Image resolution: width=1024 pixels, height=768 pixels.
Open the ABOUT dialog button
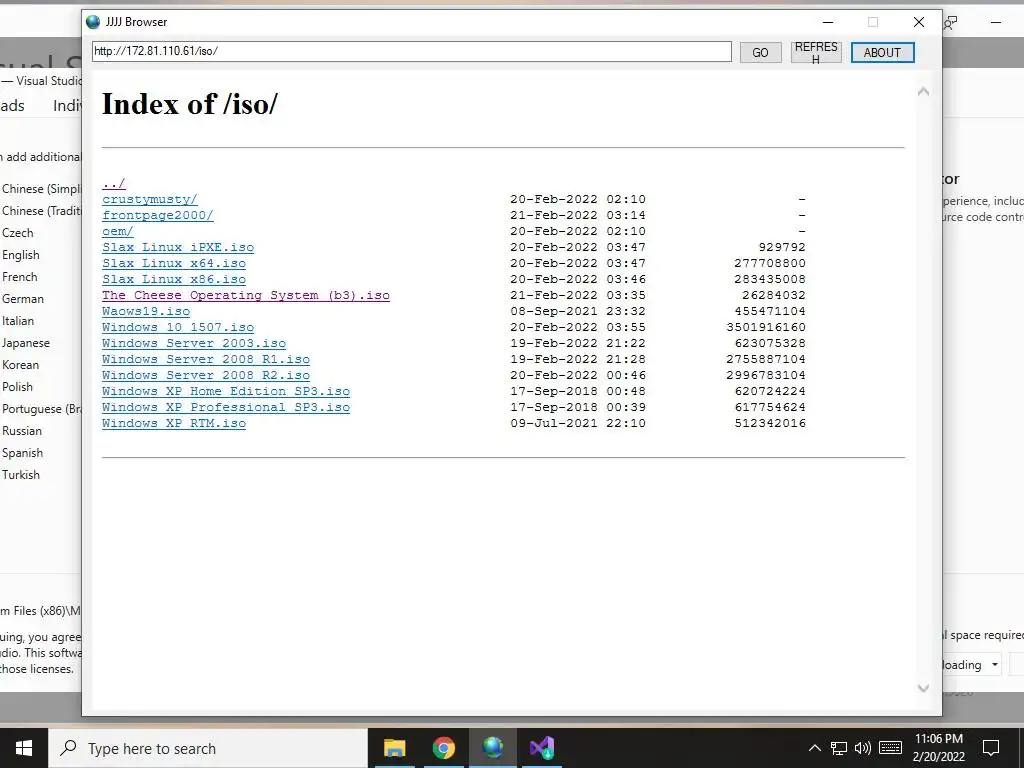tap(882, 52)
